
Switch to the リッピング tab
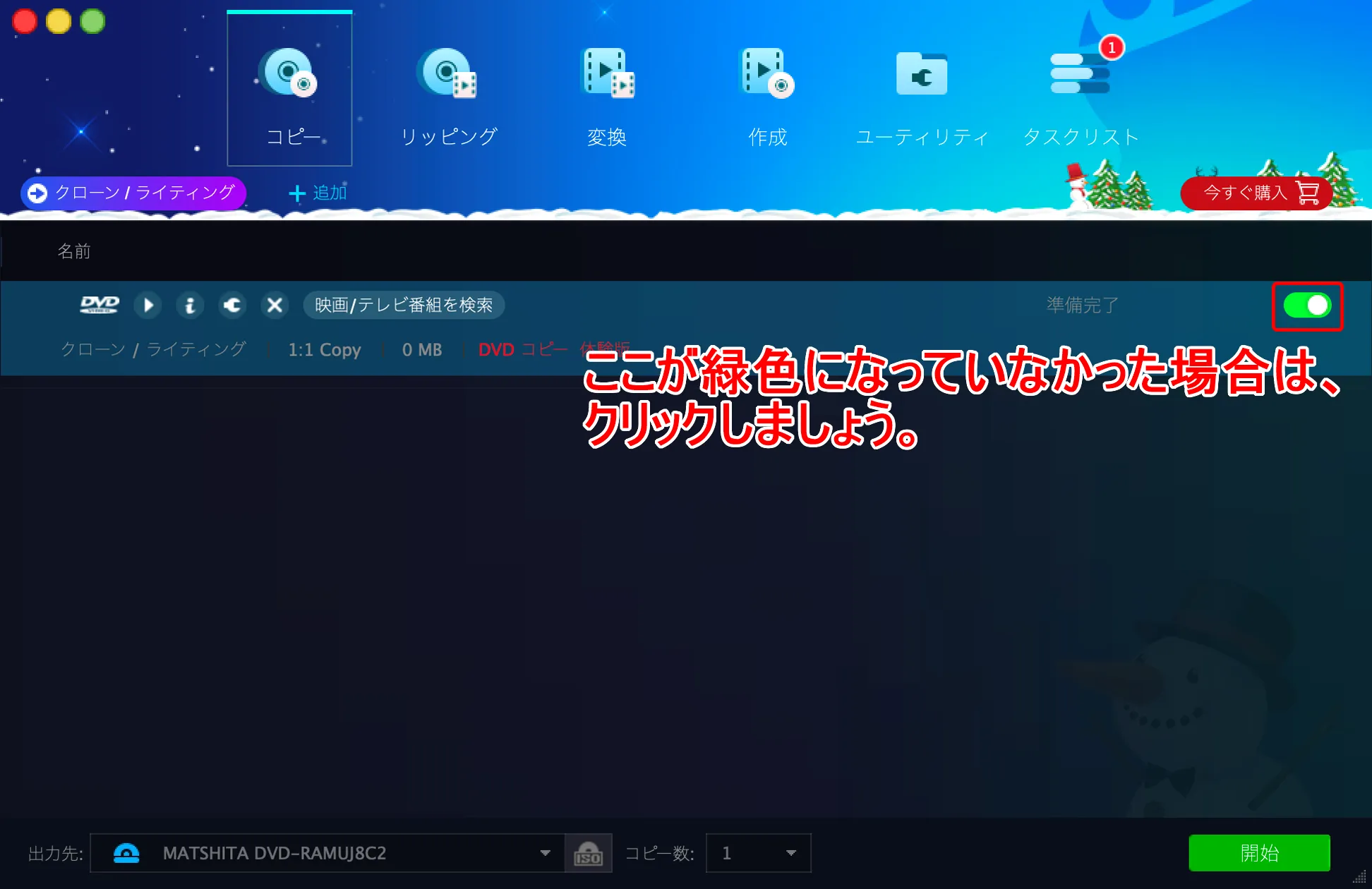449,97
